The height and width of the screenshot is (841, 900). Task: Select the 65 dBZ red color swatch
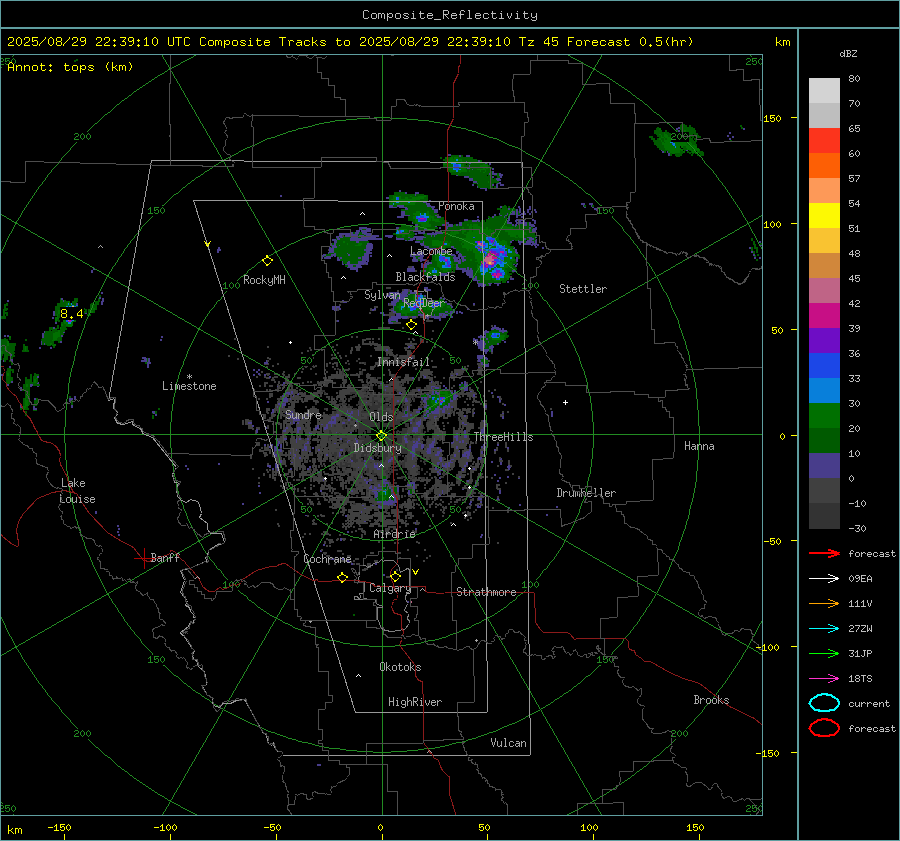[x=824, y=141]
